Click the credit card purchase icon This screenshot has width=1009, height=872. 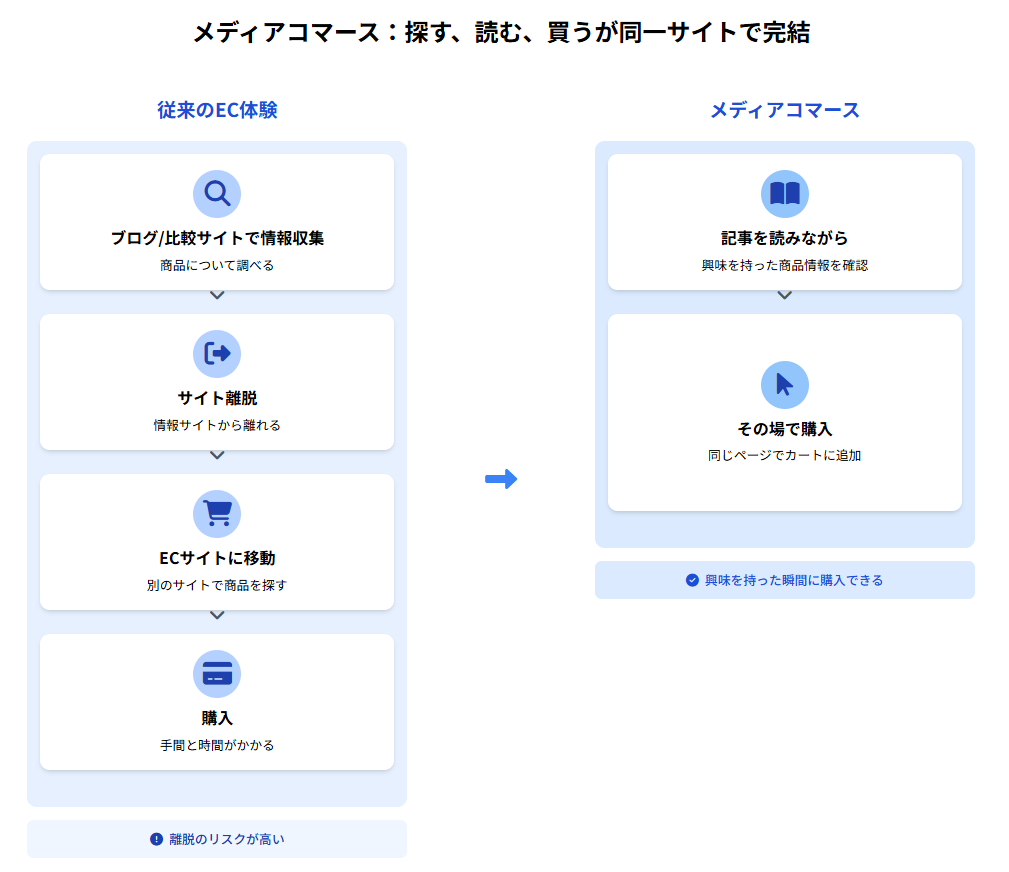[217, 673]
